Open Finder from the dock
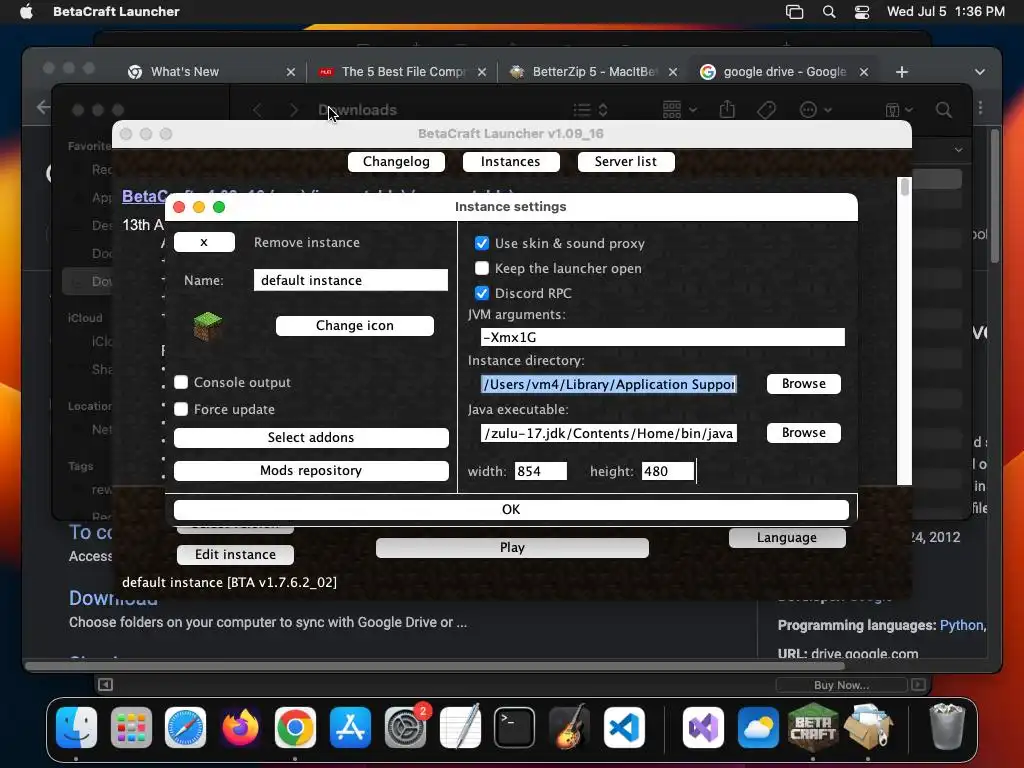 coord(76,727)
